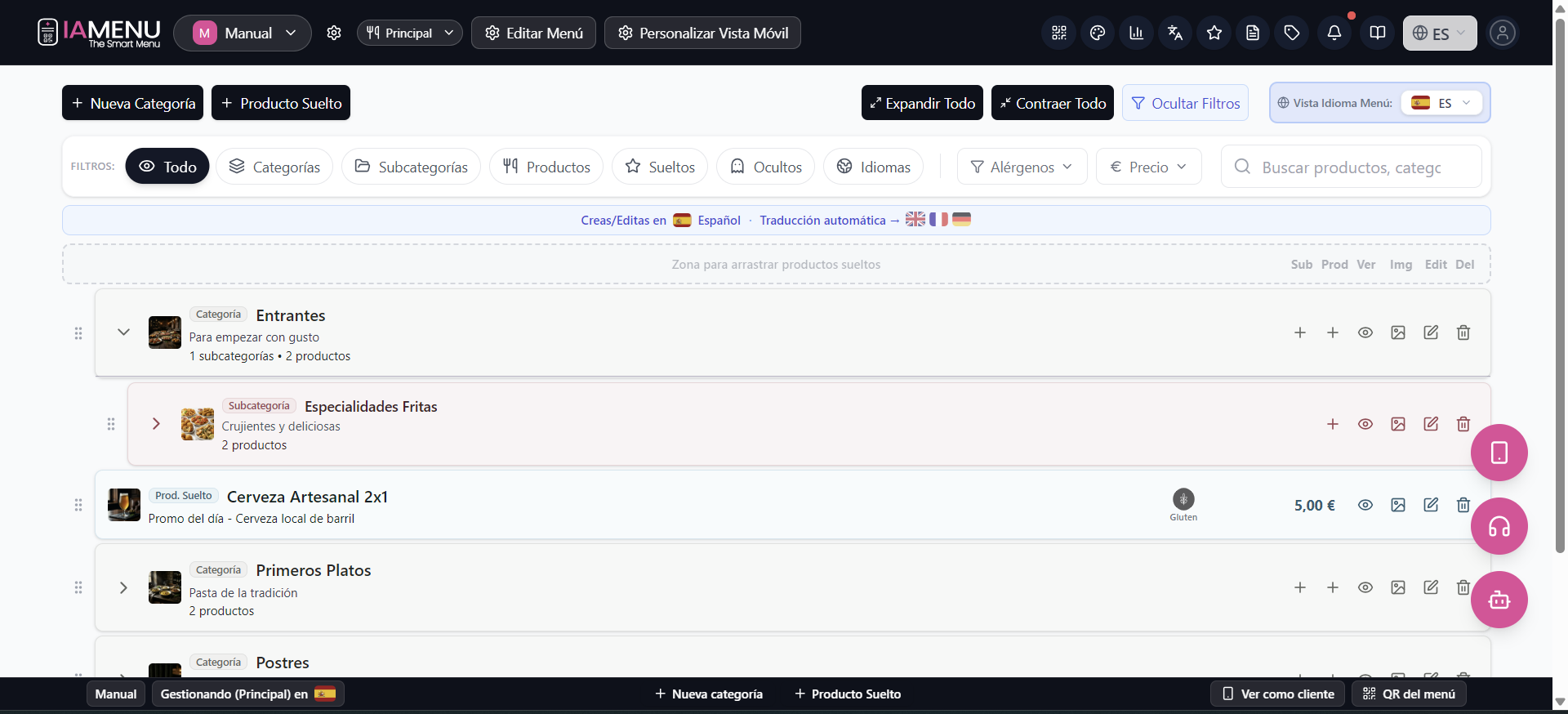Toggle visibility of Entrantes category
This screenshot has width=1568, height=714.
click(x=1365, y=332)
